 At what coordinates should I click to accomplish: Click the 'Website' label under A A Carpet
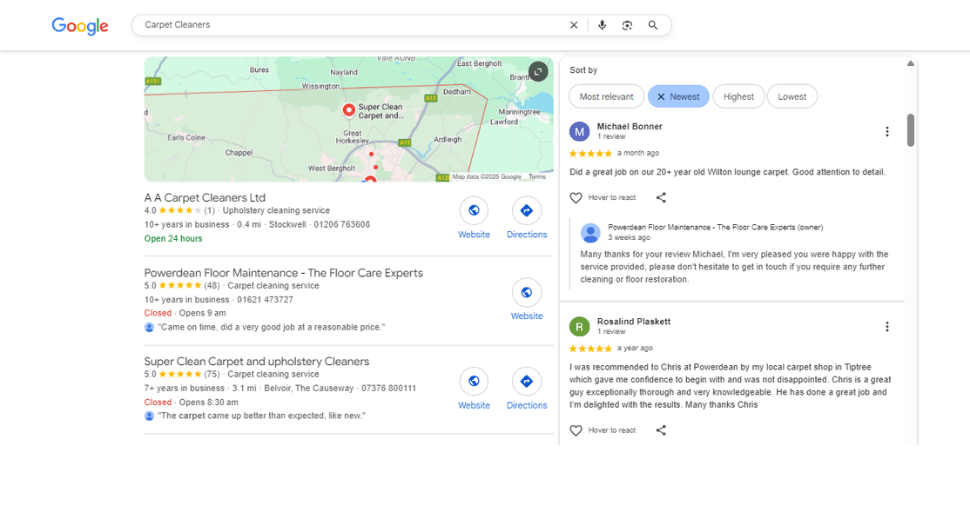pyautogui.click(x=474, y=235)
